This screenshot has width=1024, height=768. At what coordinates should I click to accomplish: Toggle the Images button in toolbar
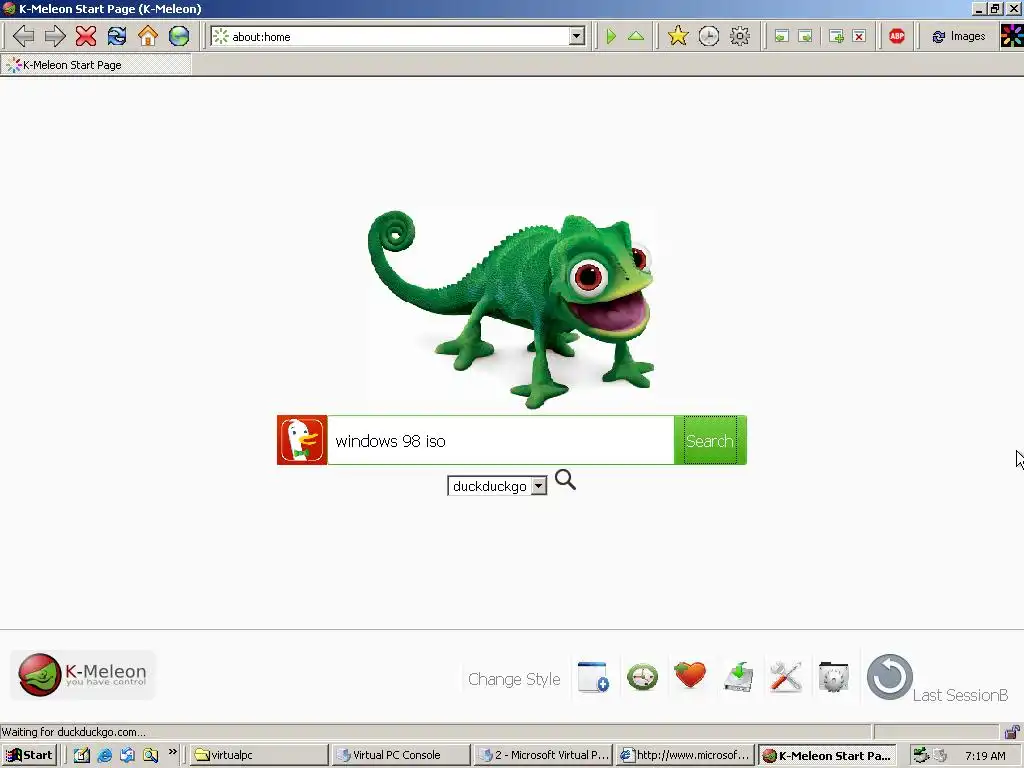[x=958, y=37]
